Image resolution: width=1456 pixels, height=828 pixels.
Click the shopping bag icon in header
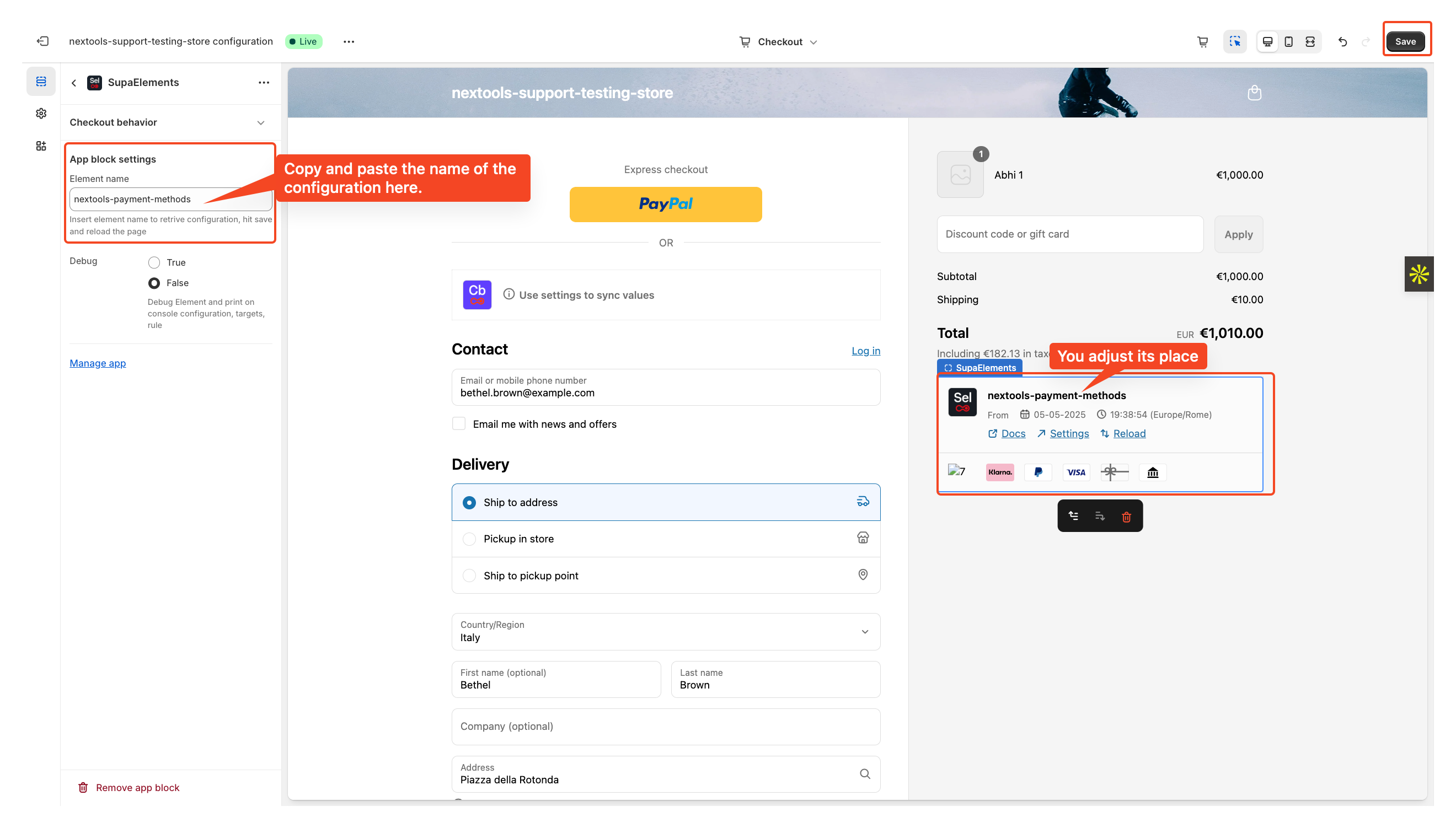tap(1254, 93)
